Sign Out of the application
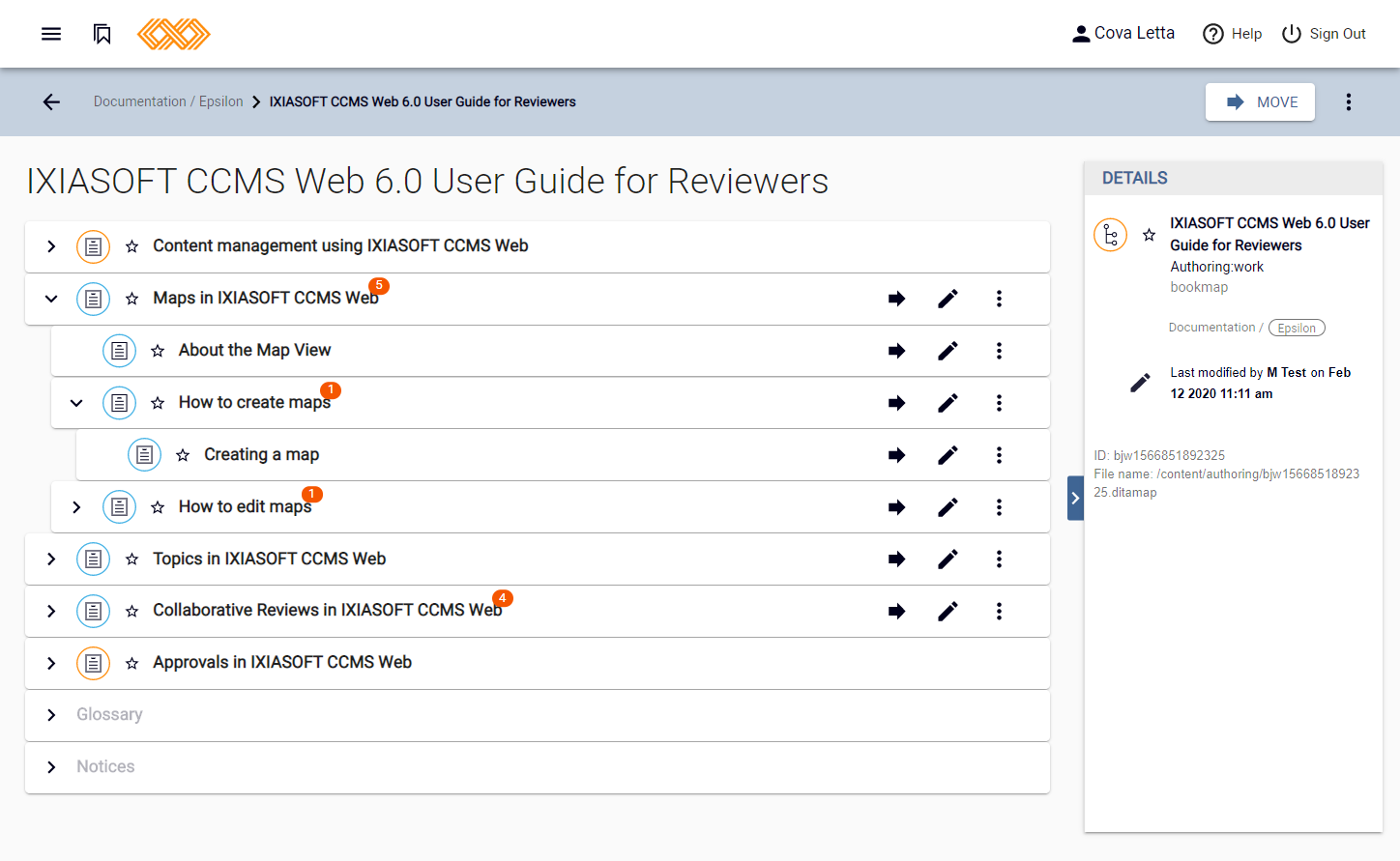Viewport: 1400px width, 861px height. pos(1324,34)
